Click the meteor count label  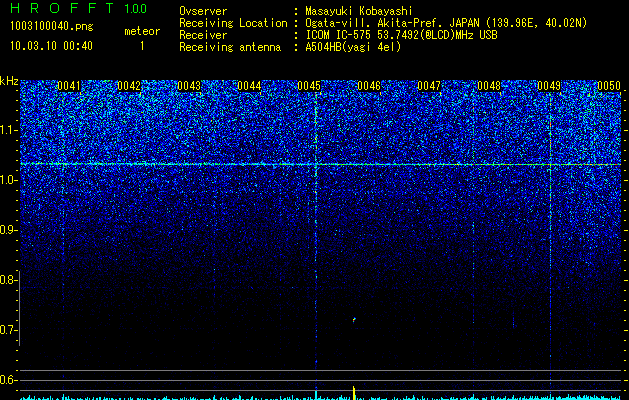pyautogui.click(x=142, y=31)
